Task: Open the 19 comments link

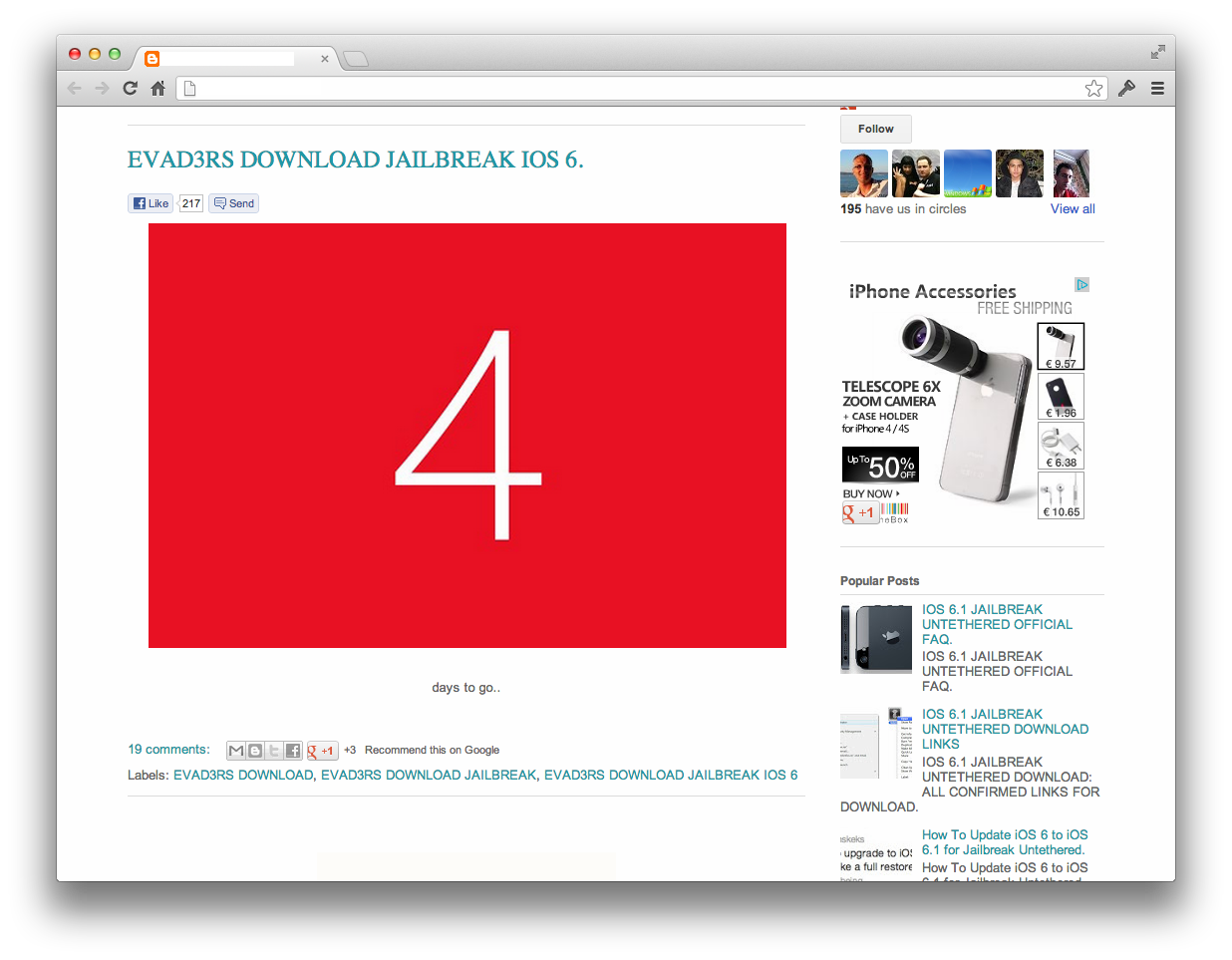Action: click(168, 750)
